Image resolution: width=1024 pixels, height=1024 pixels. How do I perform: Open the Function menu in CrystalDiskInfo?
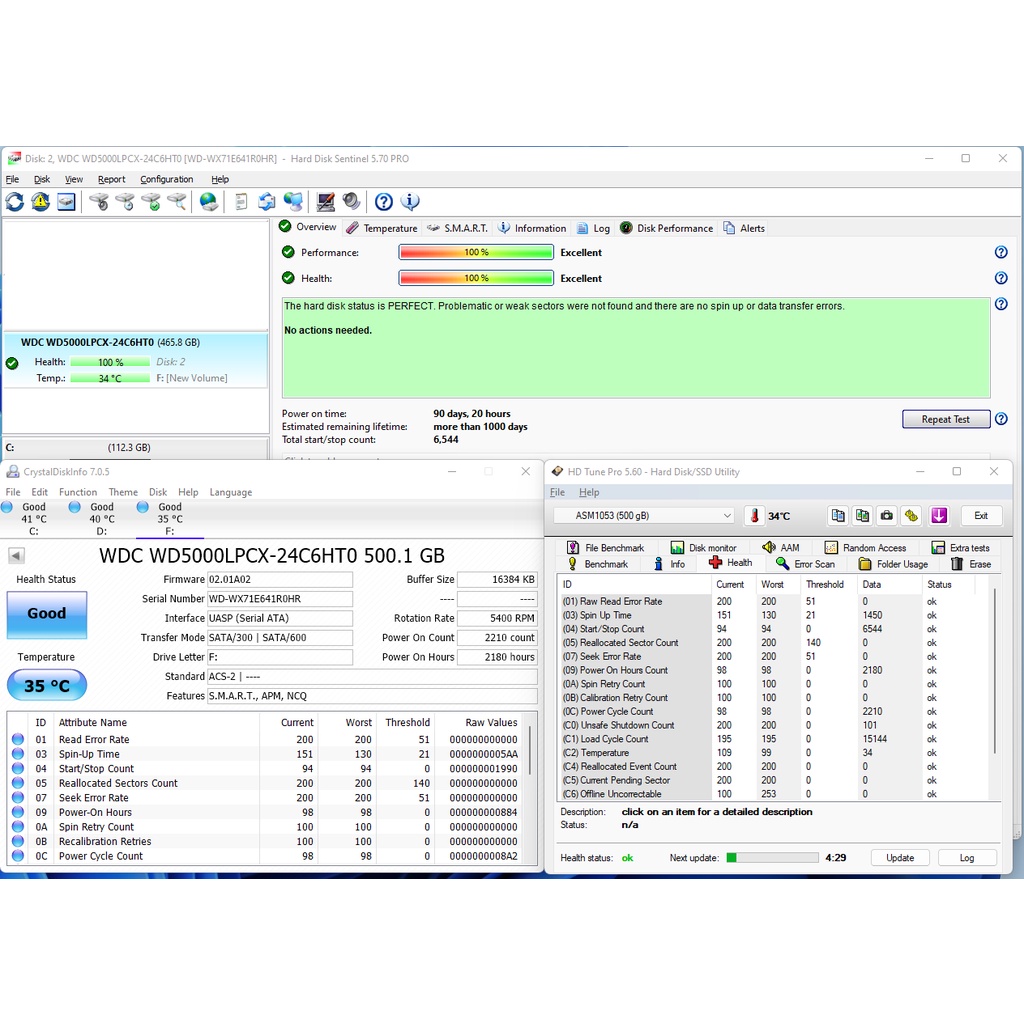78,492
